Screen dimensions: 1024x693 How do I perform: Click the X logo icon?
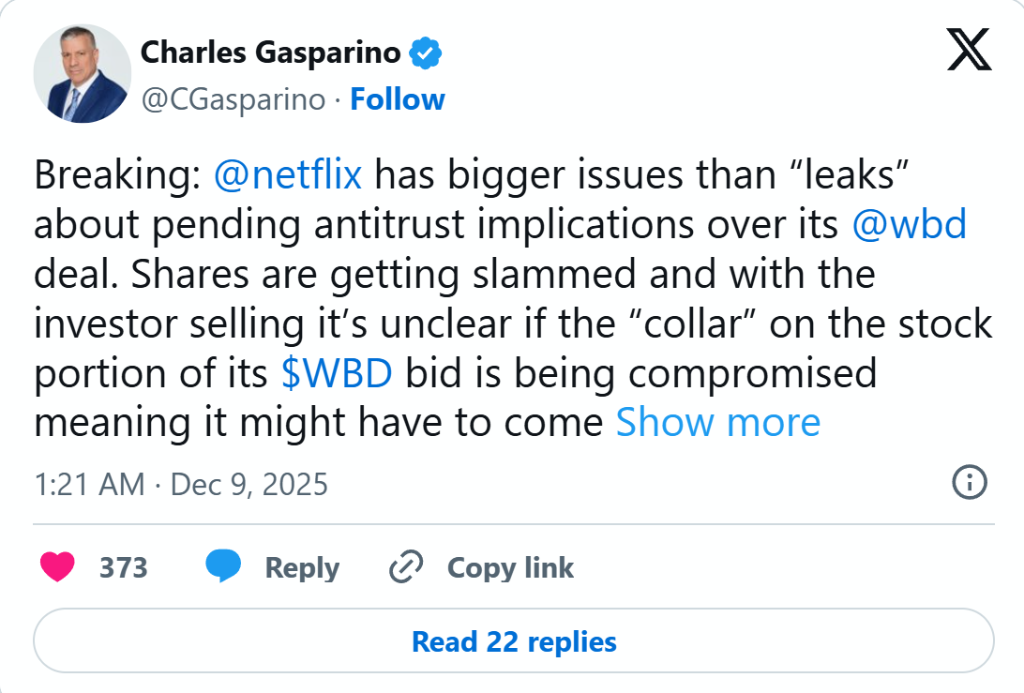point(969,49)
